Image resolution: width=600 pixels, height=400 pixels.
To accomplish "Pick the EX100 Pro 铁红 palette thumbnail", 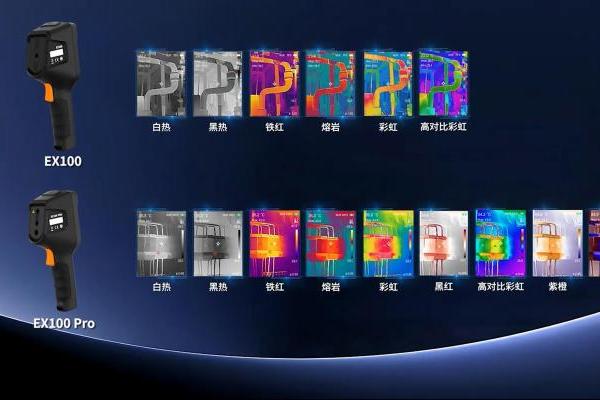I will [274, 243].
